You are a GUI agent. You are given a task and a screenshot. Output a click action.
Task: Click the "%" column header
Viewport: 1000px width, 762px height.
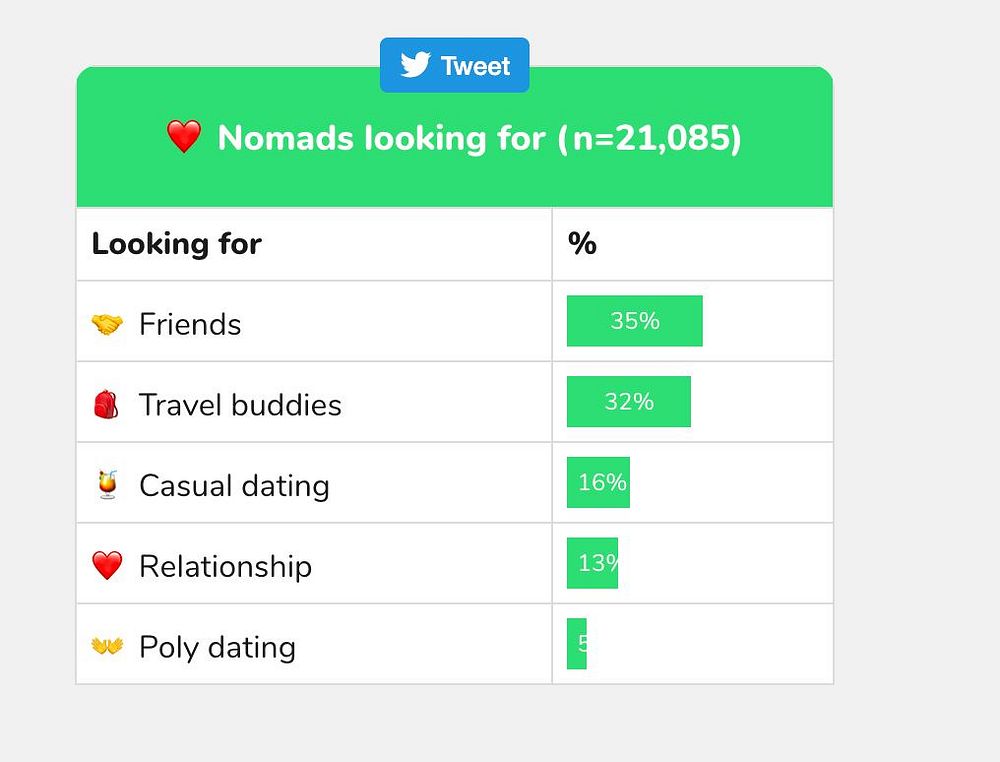click(582, 244)
